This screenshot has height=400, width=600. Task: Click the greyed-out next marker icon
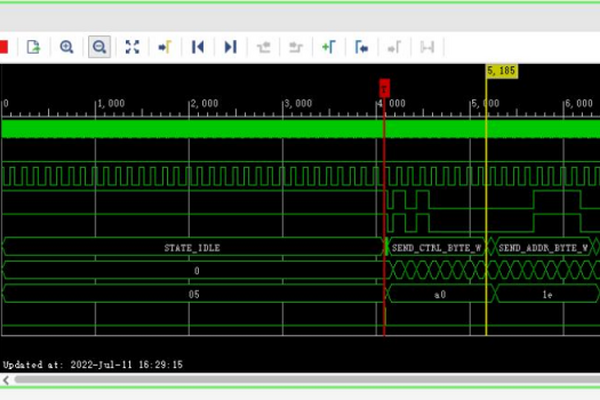[394, 46]
